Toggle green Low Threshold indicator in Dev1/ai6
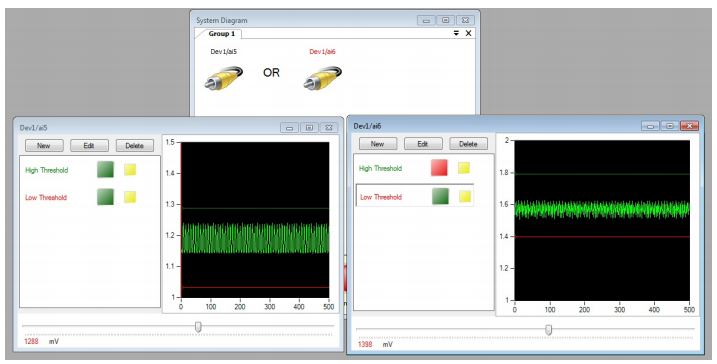The image size is (717, 364). tap(440, 196)
